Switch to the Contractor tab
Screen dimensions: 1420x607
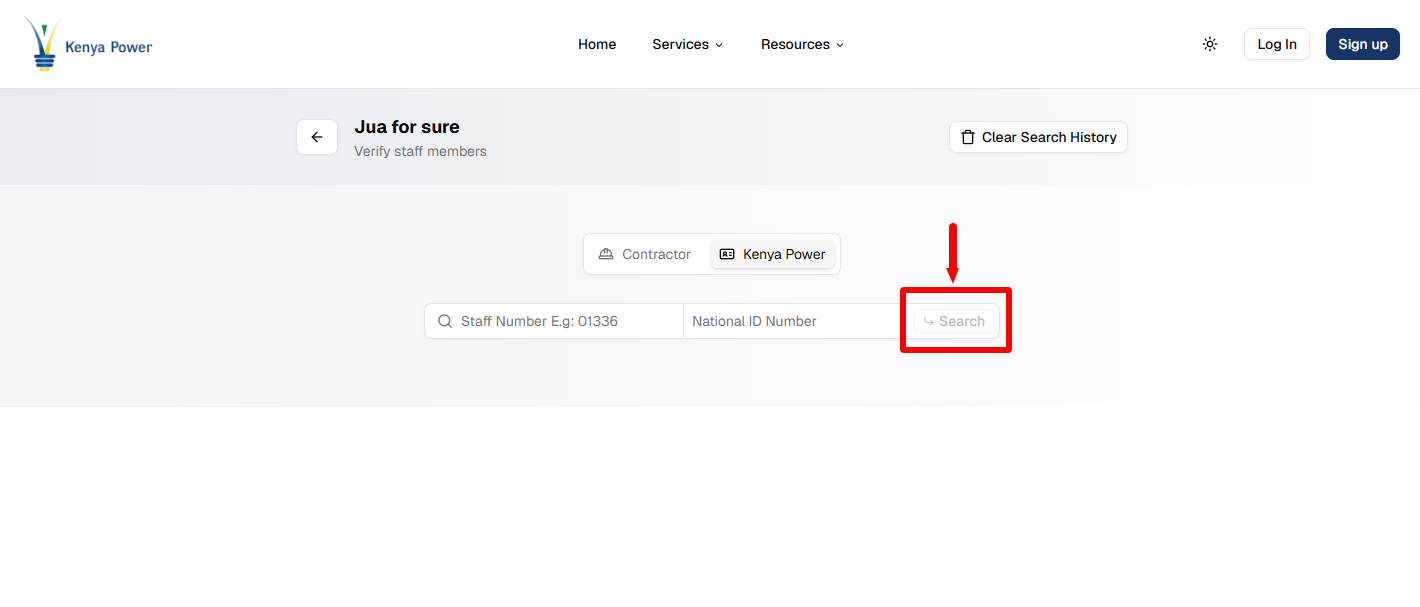click(645, 254)
